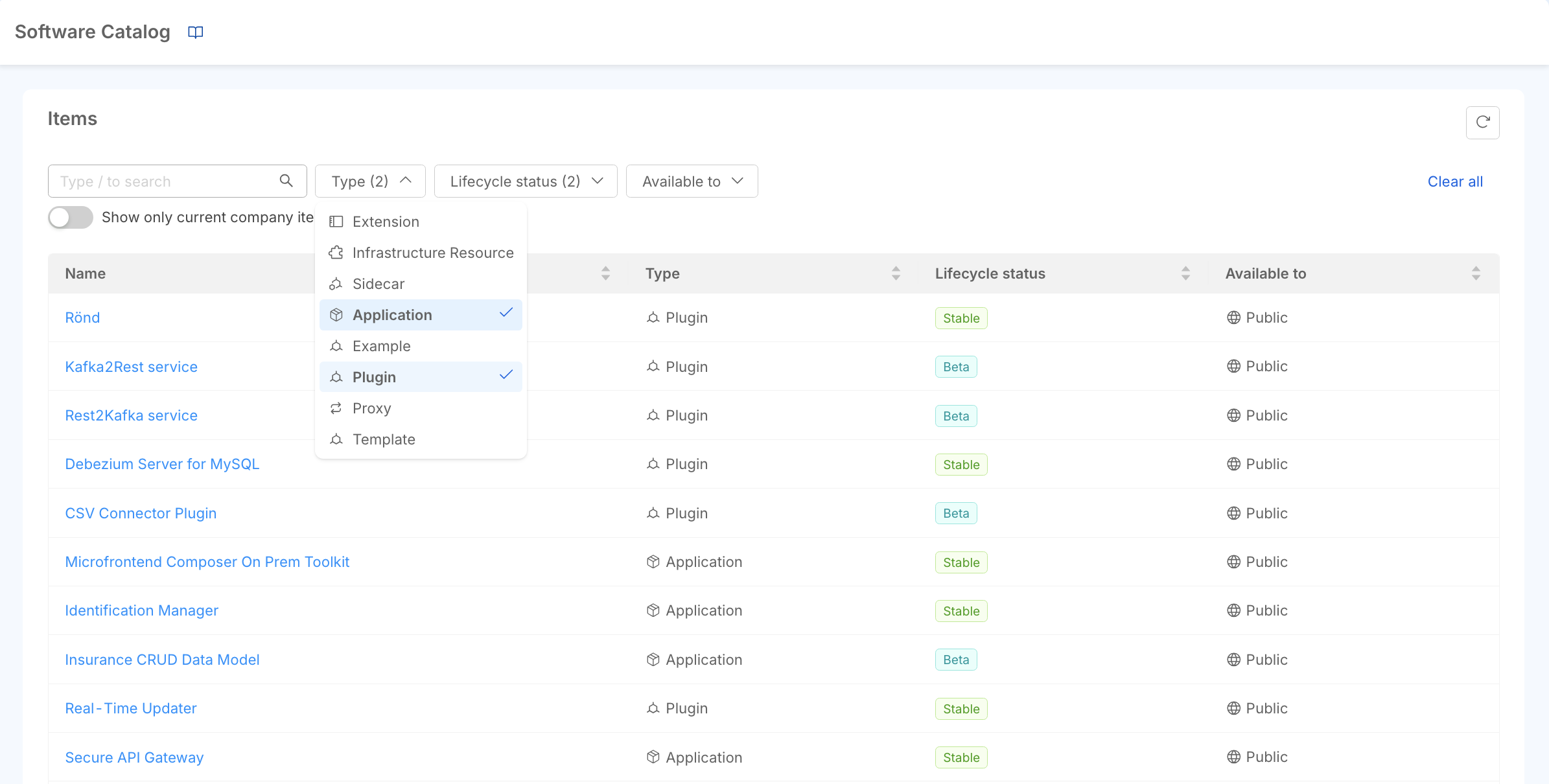Click the Application type icon in dropdown
The image size is (1549, 784).
point(337,314)
